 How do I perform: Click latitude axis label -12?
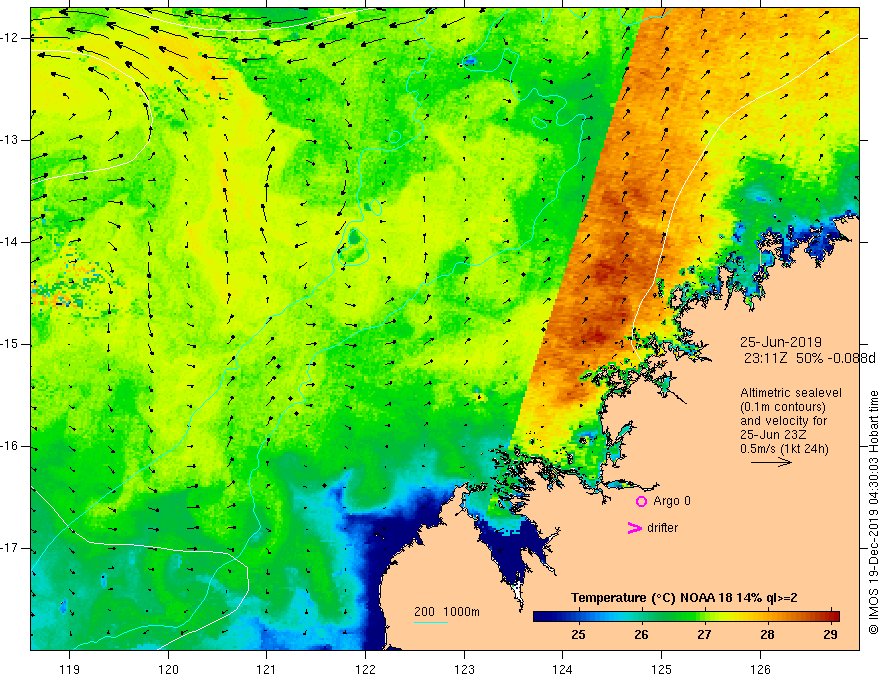[x=10, y=38]
